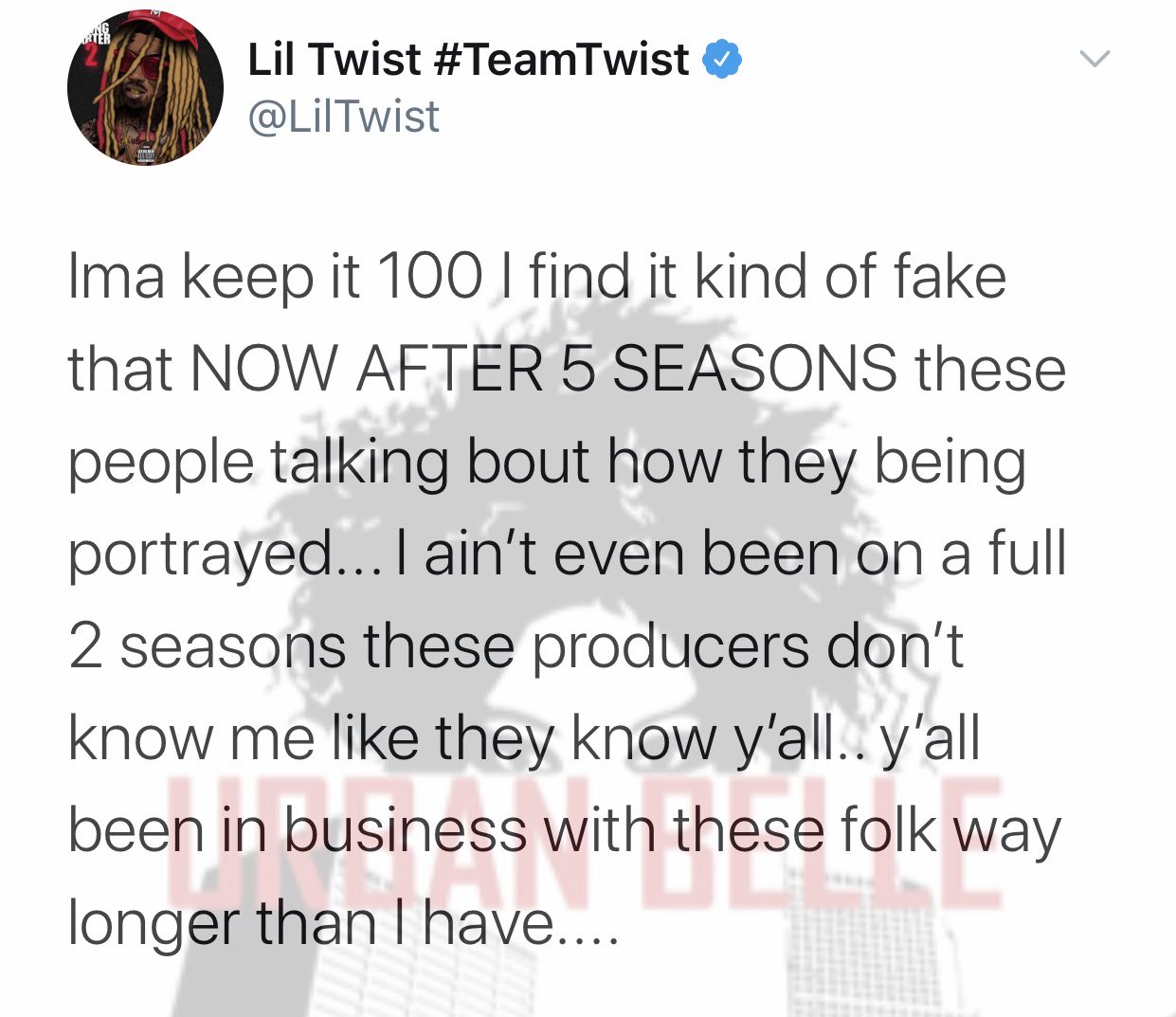
Task: Click the final line "longer than I have...."
Action: click(343, 923)
